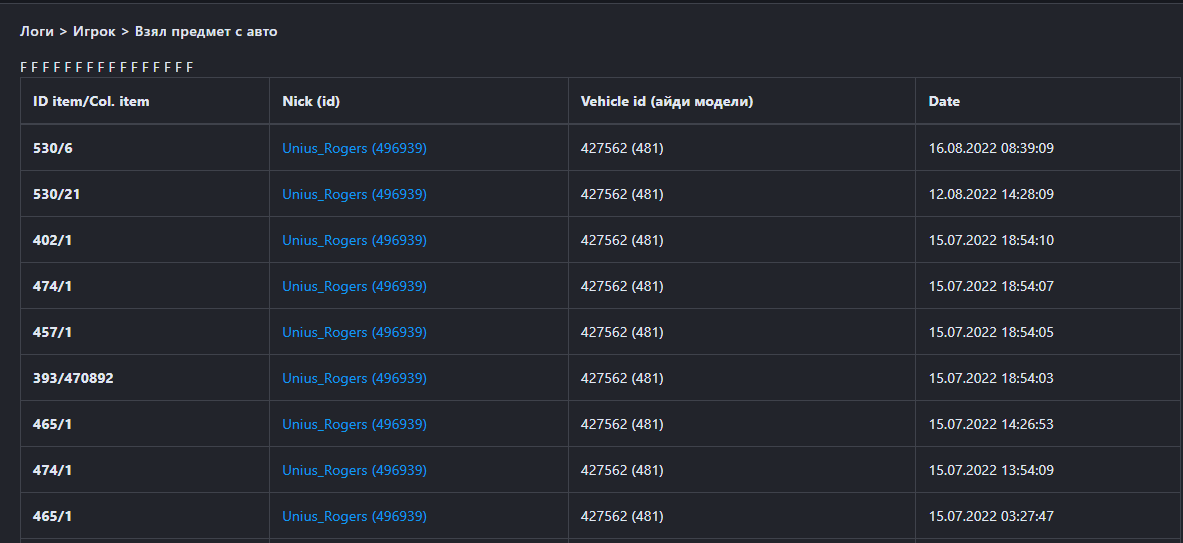Select "Взял предмет с авто" breadcrumb
The width and height of the screenshot is (1183, 543).
tap(206, 32)
